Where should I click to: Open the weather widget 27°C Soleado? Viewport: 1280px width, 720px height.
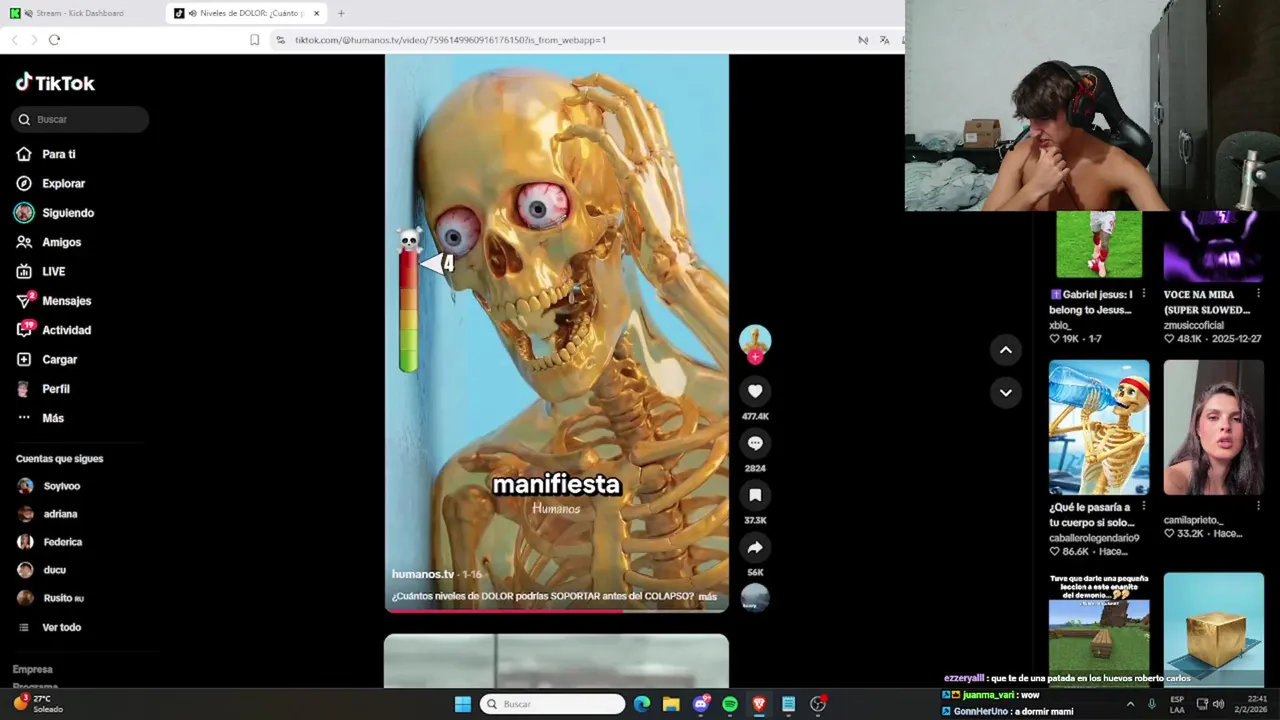click(38, 704)
